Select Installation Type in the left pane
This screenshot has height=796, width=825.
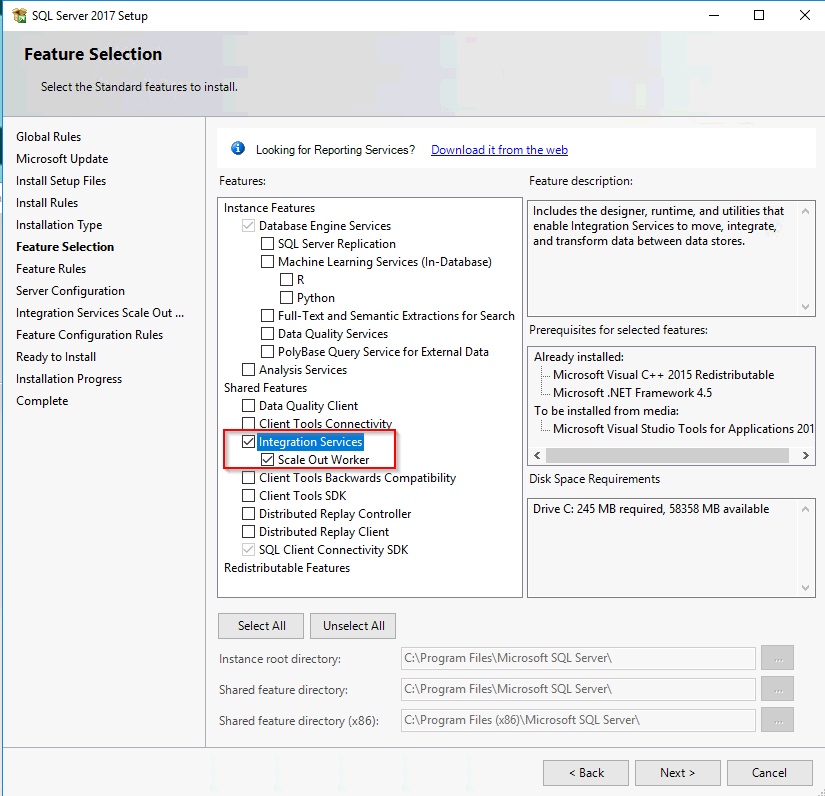[x=58, y=224]
